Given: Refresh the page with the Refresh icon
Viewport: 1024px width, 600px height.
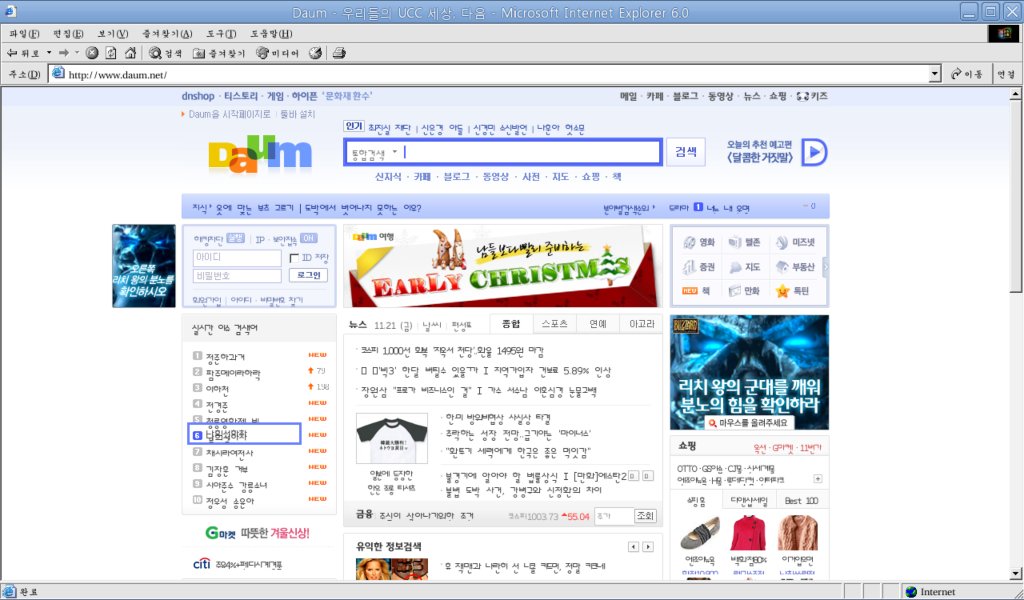Looking at the screenshot, I should pos(111,53).
